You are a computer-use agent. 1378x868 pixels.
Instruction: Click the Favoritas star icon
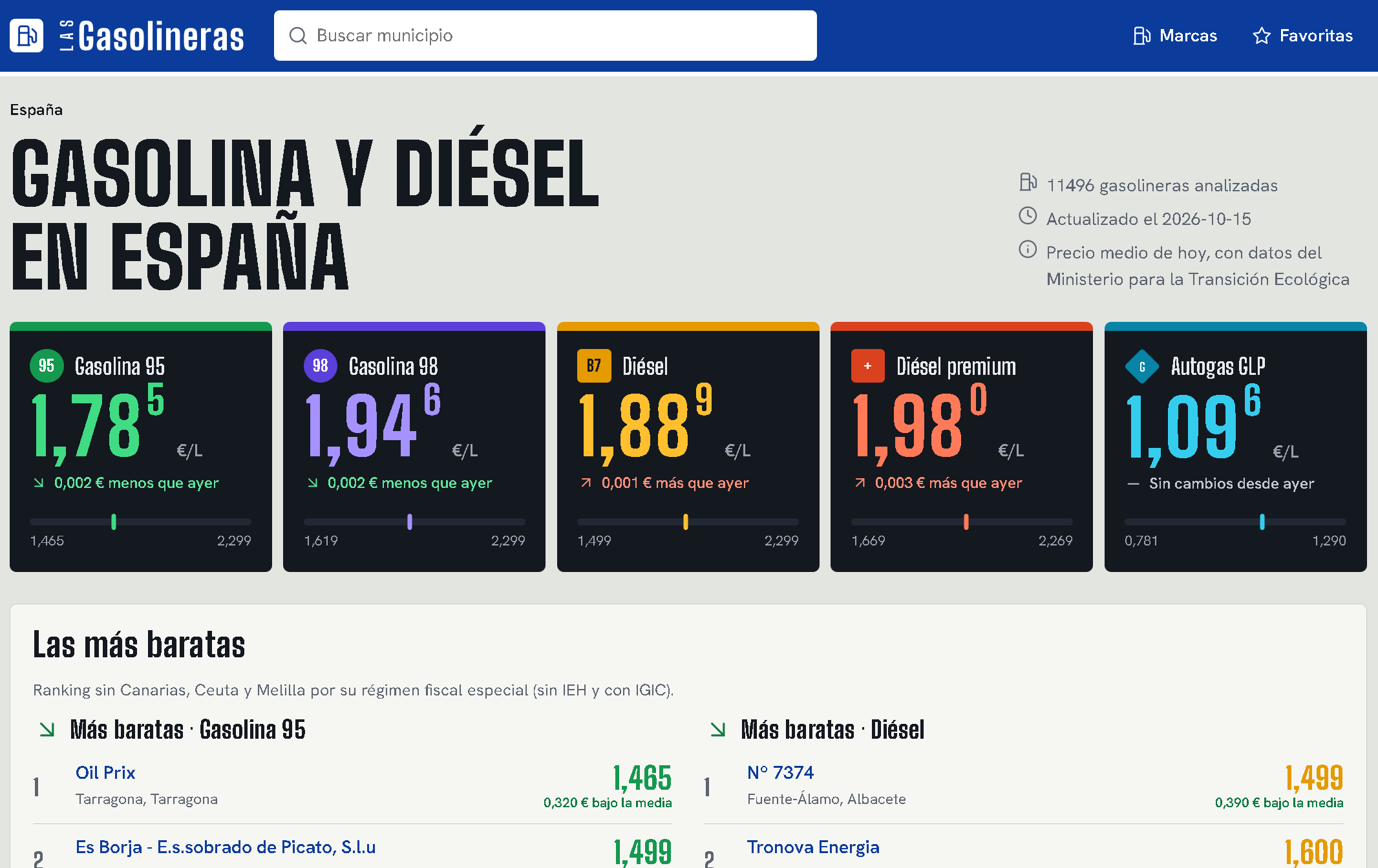[x=1262, y=36]
